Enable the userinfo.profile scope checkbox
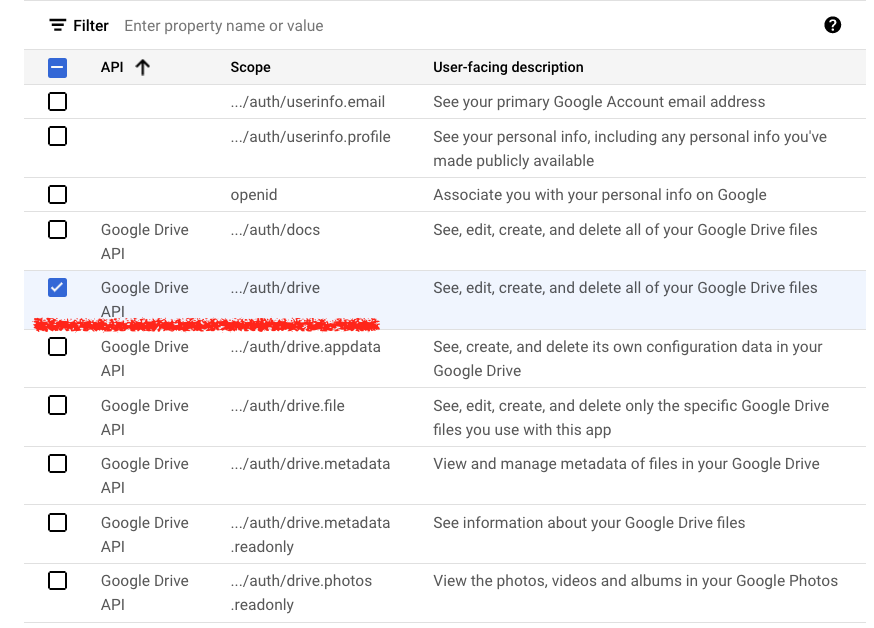 [x=58, y=136]
